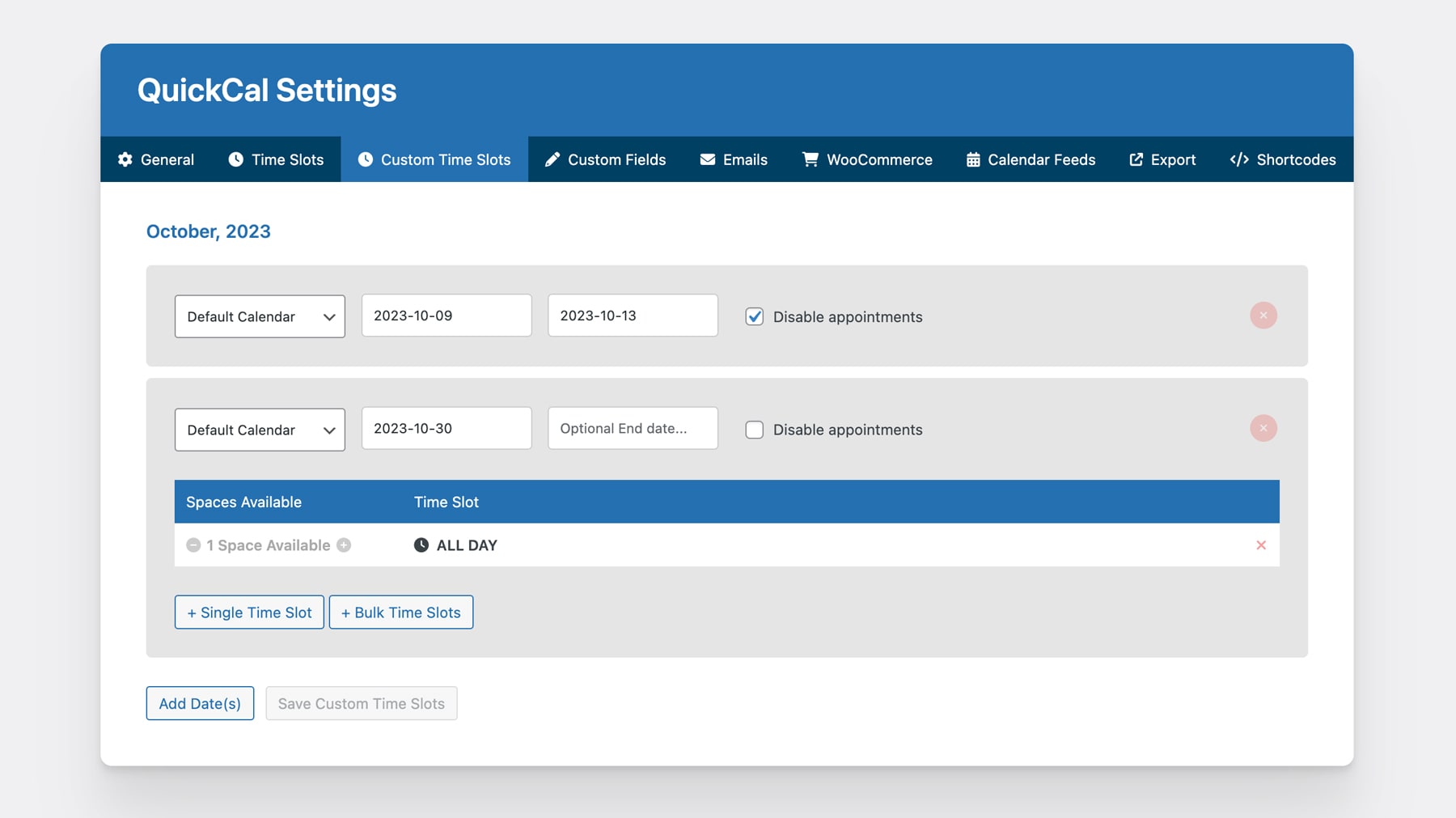
Task: Click the calendar icon for Calendar Feeds
Action: click(x=971, y=159)
